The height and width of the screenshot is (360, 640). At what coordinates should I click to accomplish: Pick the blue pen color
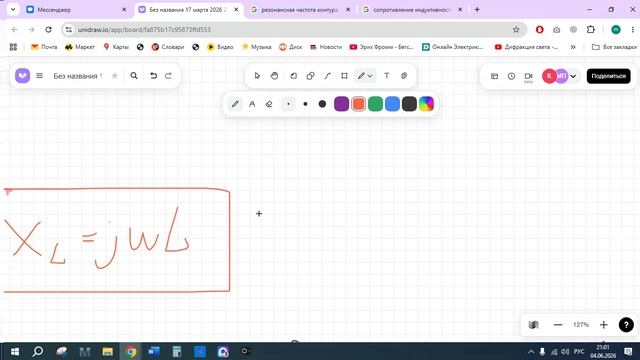[392, 104]
